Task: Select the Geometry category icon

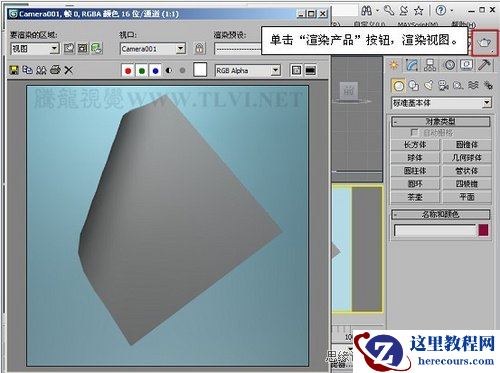Action: tap(398, 86)
